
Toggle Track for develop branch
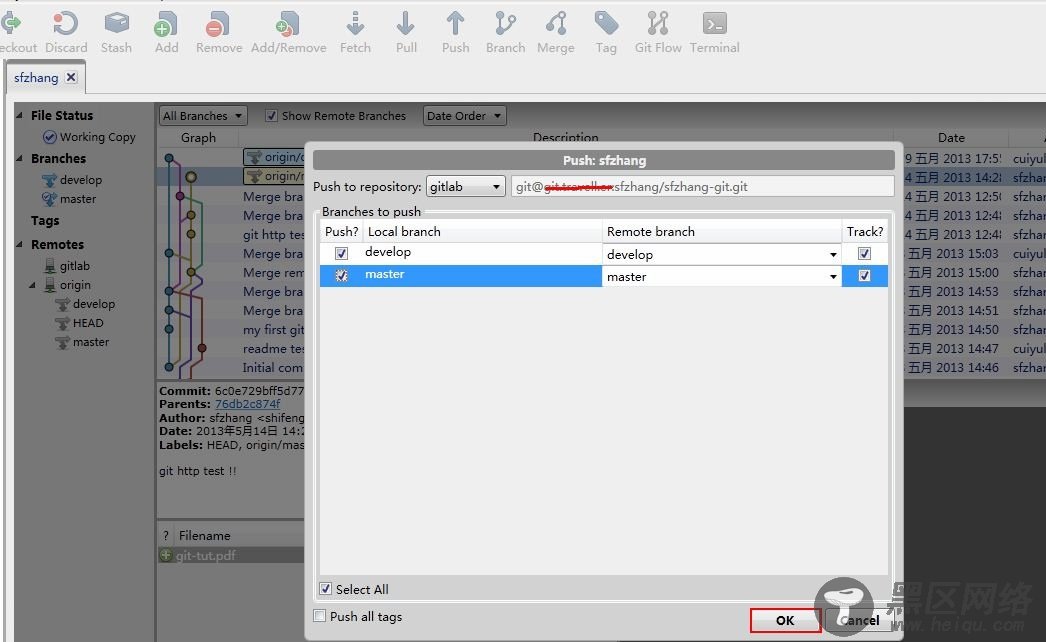pos(864,254)
